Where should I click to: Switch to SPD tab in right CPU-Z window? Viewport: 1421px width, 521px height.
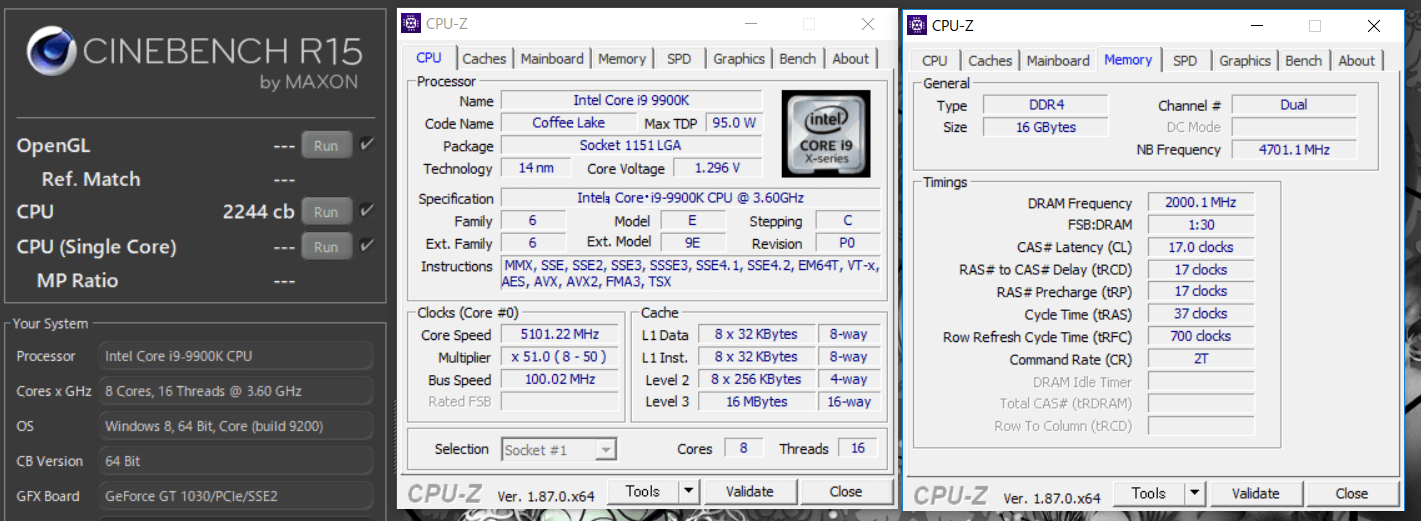1185,61
